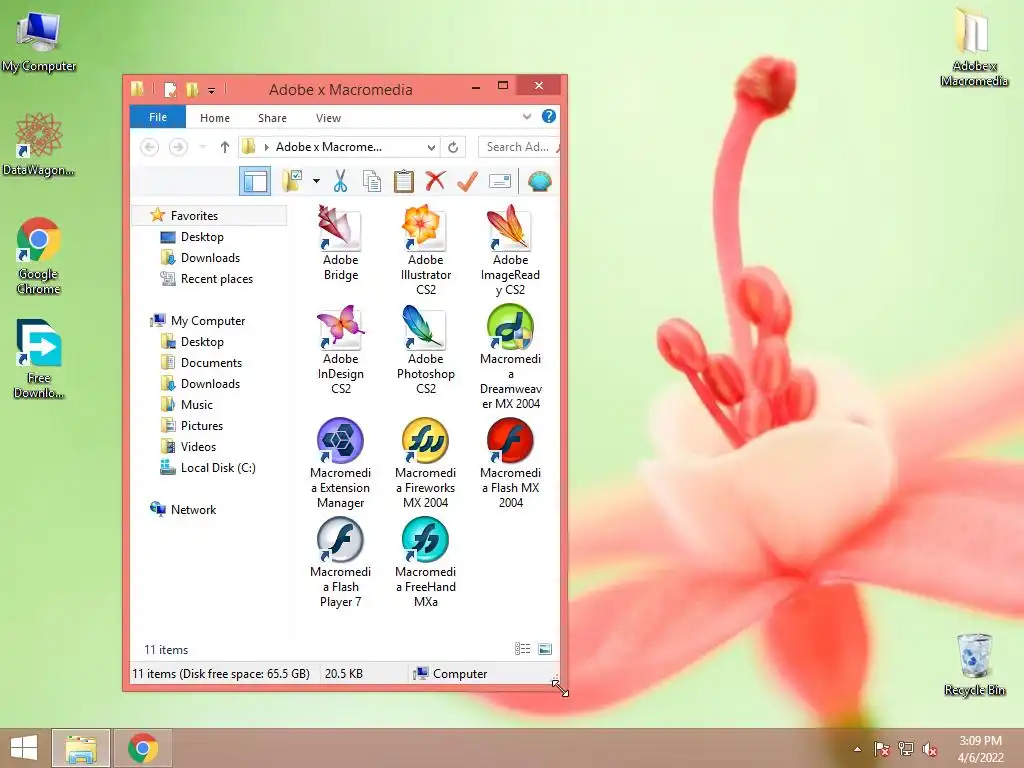Open the Home ribbon tab

[x=215, y=118]
